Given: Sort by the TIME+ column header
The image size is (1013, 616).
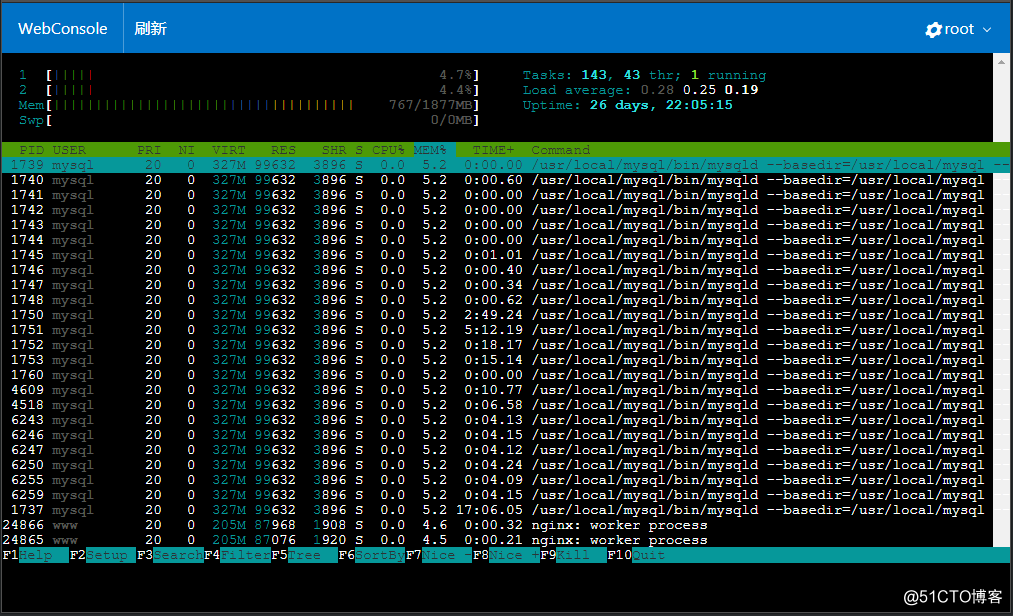Looking at the screenshot, I should coord(493,150).
